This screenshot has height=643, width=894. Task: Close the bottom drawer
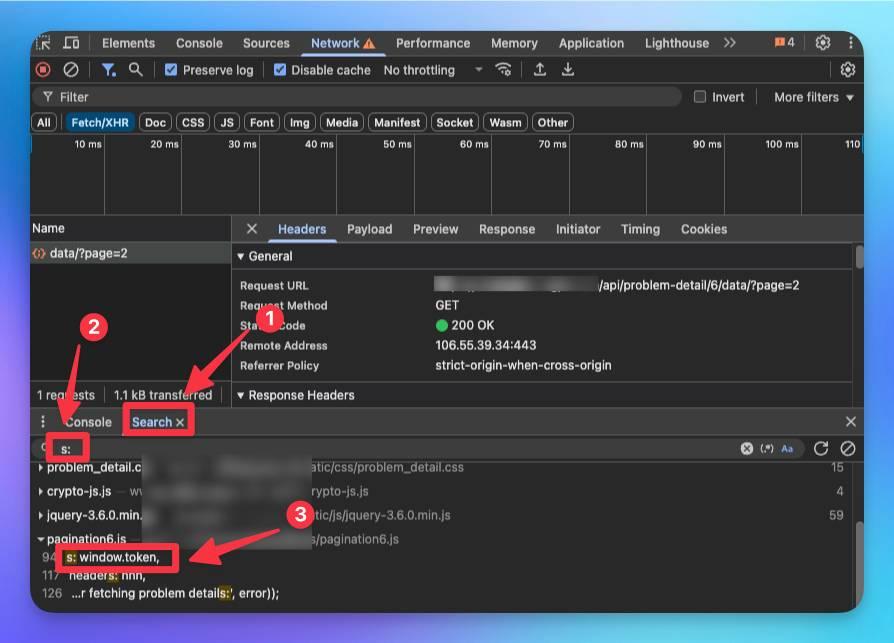pyautogui.click(x=851, y=422)
